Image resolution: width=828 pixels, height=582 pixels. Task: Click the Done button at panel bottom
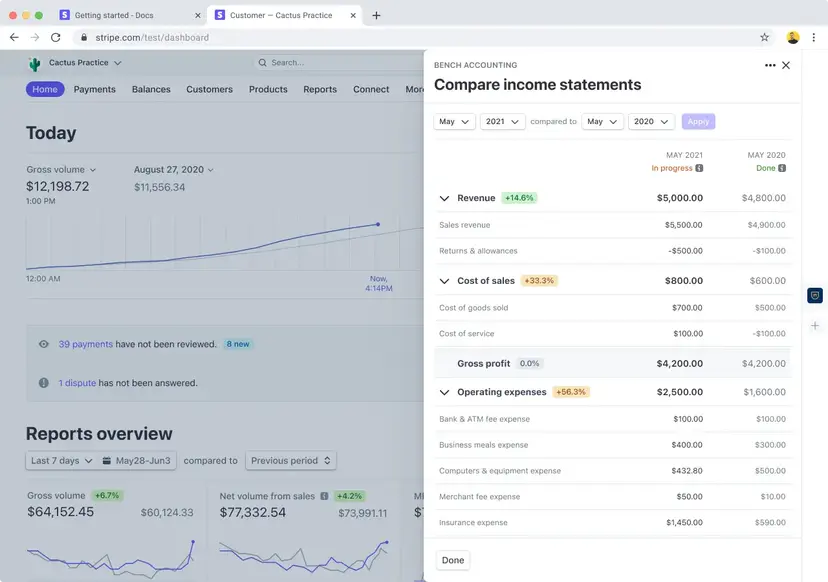coord(453,560)
